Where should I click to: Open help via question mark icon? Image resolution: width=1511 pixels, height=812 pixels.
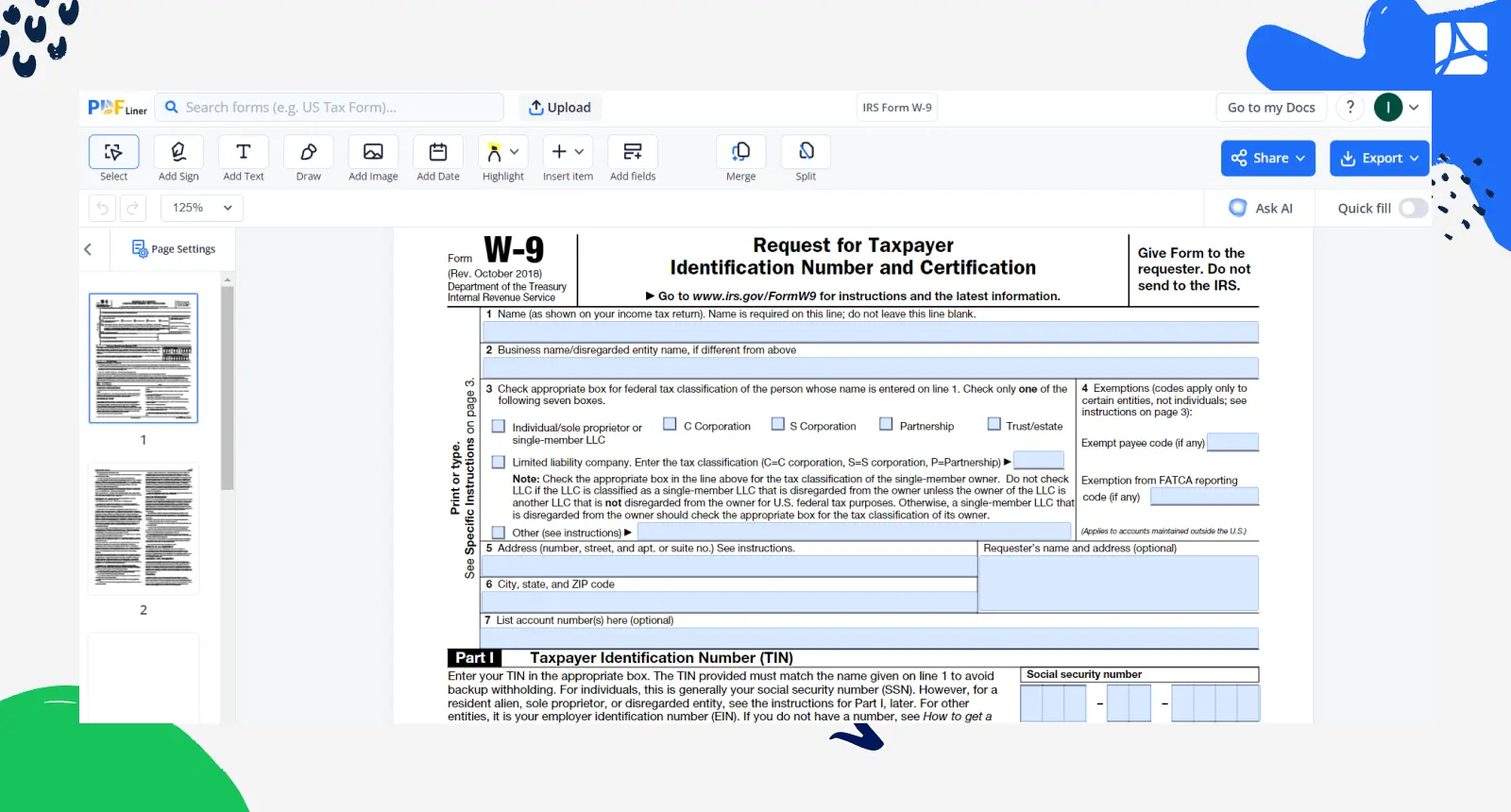1350,107
